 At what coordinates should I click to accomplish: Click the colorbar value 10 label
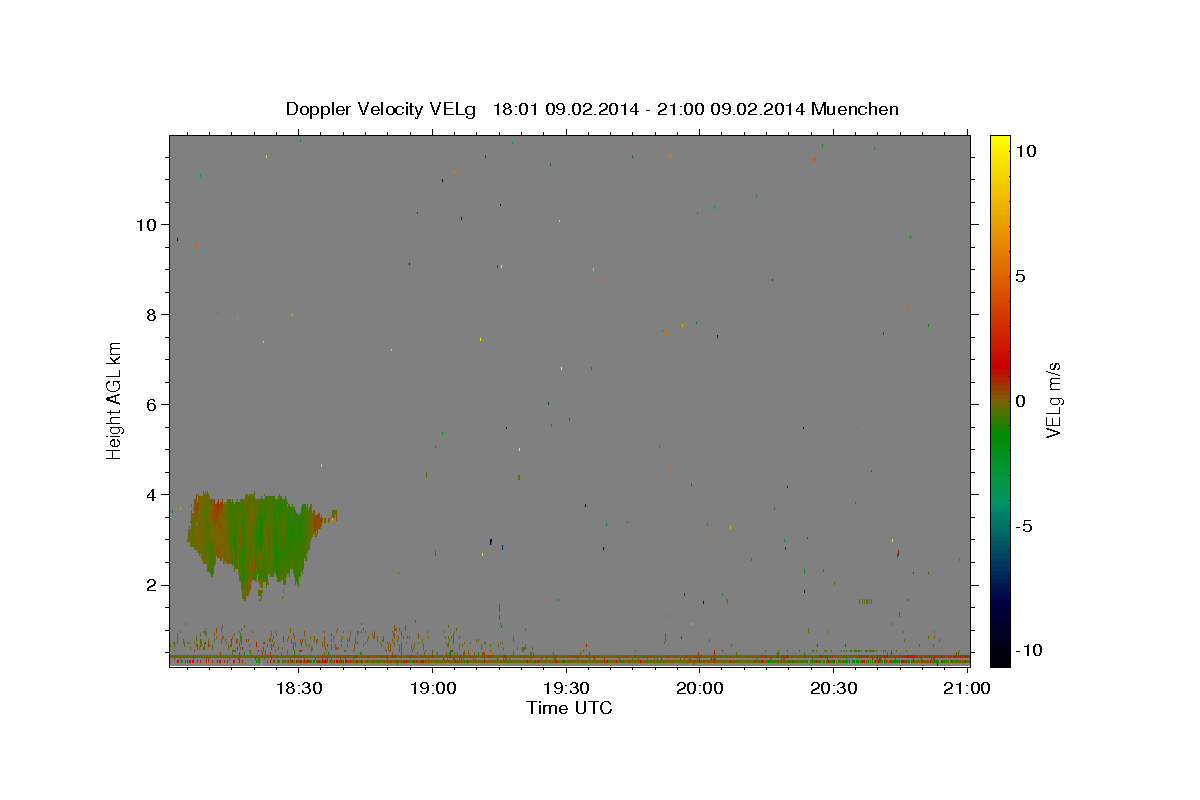pos(1025,150)
